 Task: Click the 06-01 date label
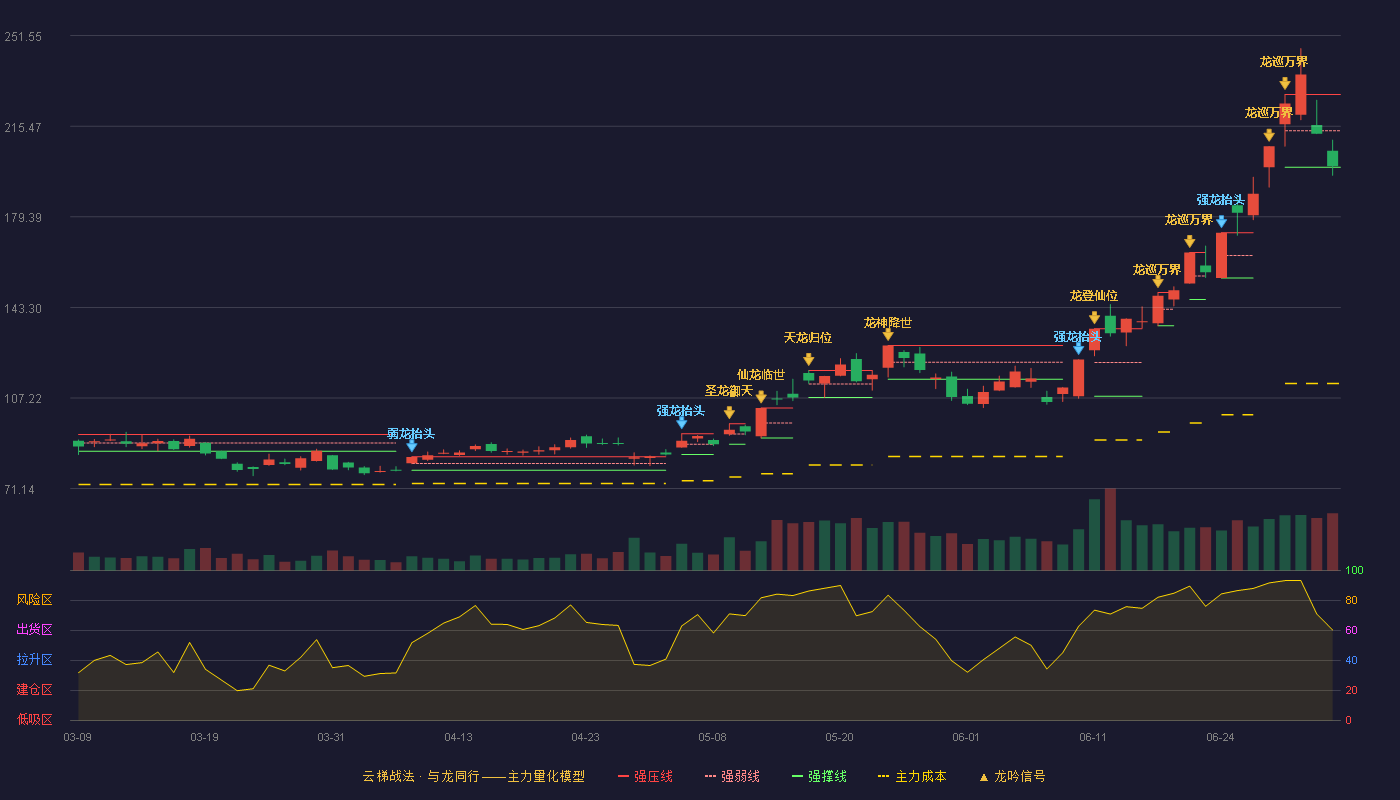(x=967, y=737)
